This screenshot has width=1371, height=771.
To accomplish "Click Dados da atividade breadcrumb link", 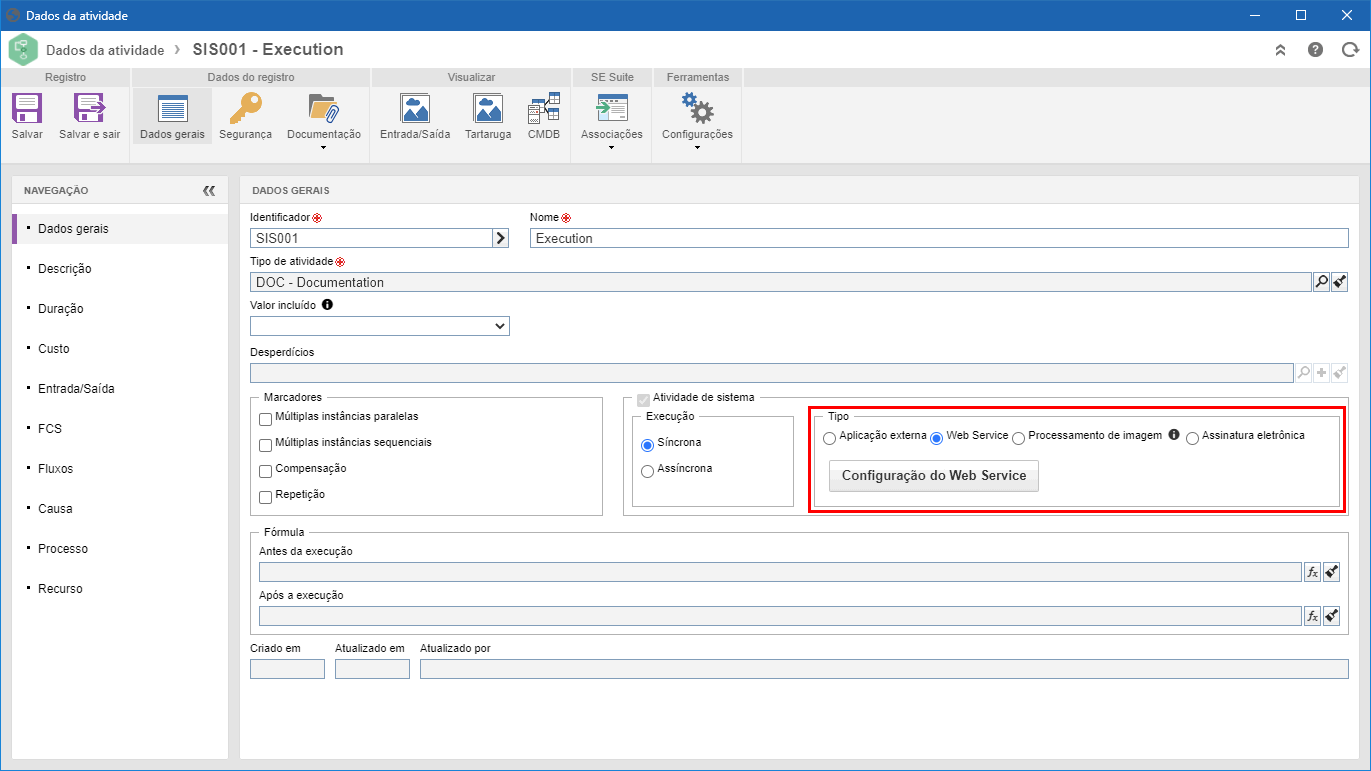I will tap(105, 50).
